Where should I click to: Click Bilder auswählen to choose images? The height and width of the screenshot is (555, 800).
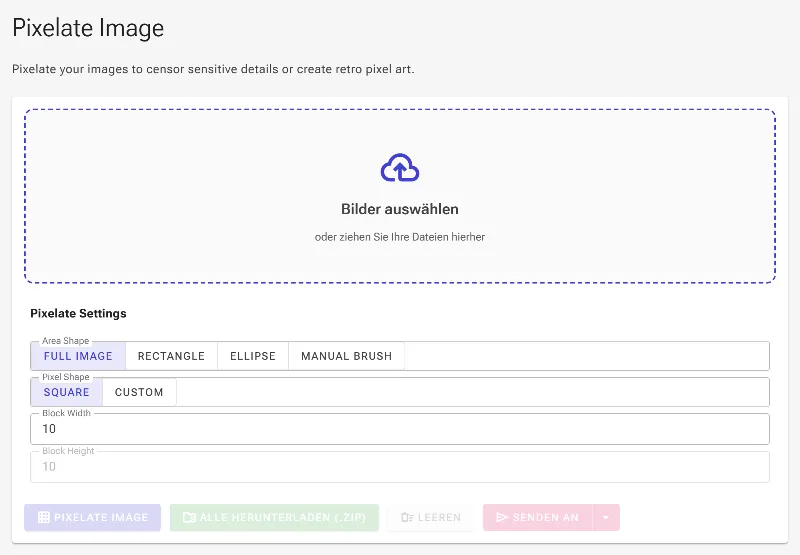click(399, 209)
